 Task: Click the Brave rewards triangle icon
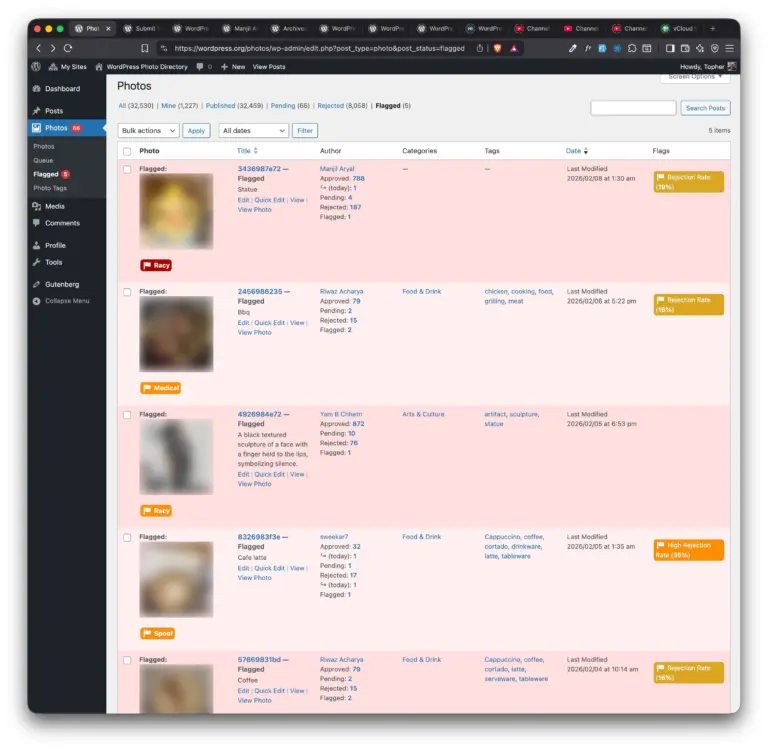click(x=514, y=48)
